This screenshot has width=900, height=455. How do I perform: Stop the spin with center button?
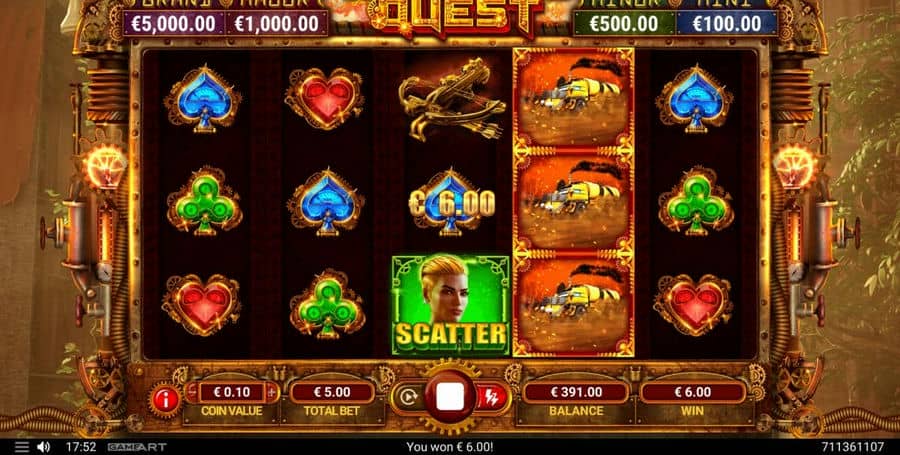point(450,397)
